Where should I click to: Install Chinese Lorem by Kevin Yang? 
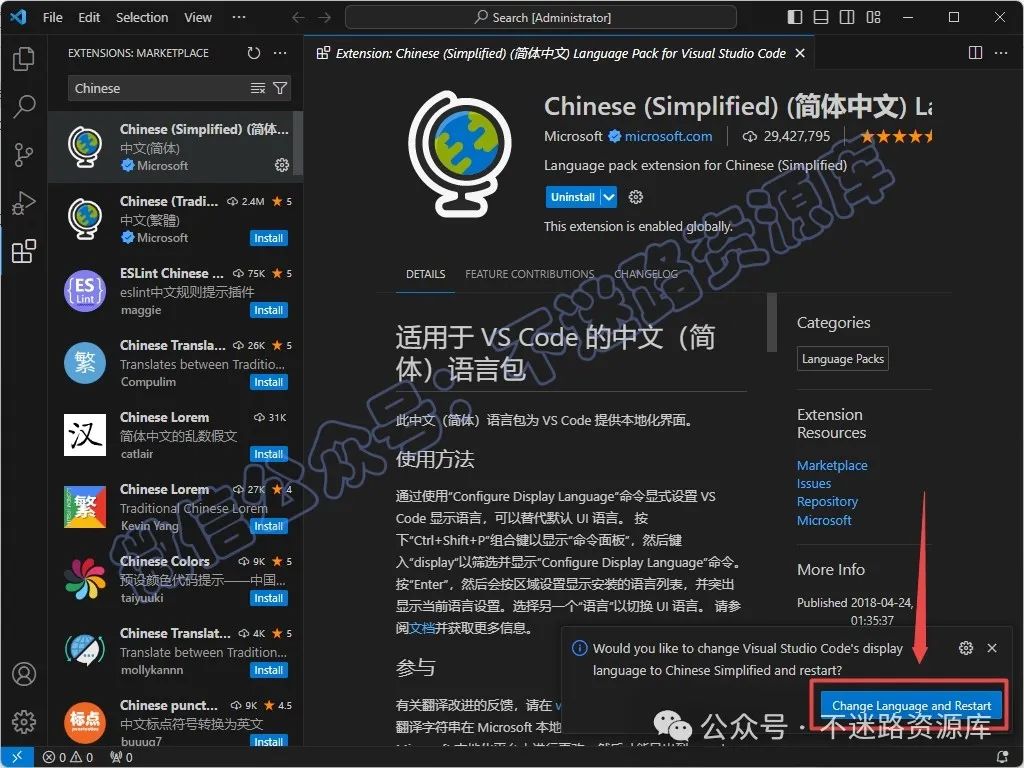(x=268, y=526)
